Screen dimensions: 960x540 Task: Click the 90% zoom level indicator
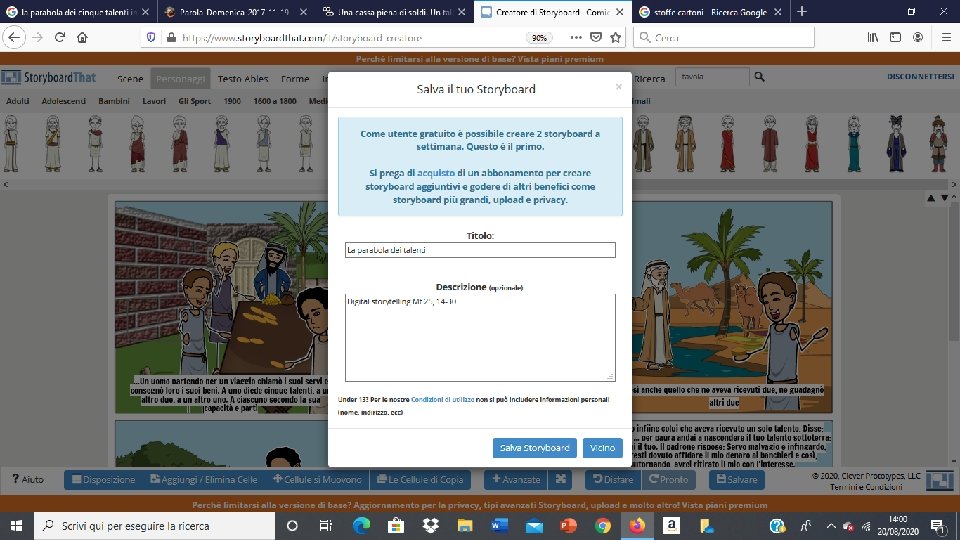tap(539, 38)
